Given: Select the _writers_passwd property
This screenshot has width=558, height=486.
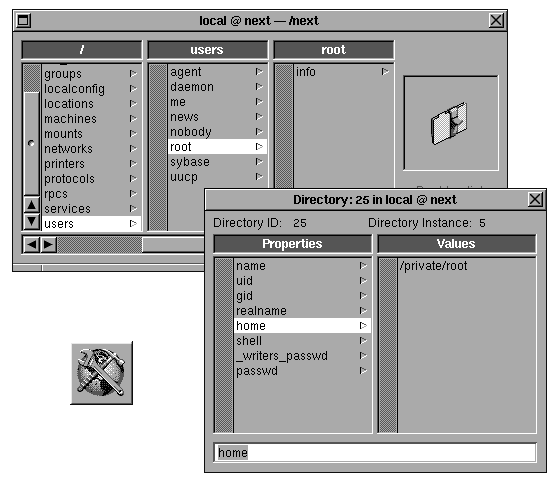Looking at the screenshot, I should [302, 355].
